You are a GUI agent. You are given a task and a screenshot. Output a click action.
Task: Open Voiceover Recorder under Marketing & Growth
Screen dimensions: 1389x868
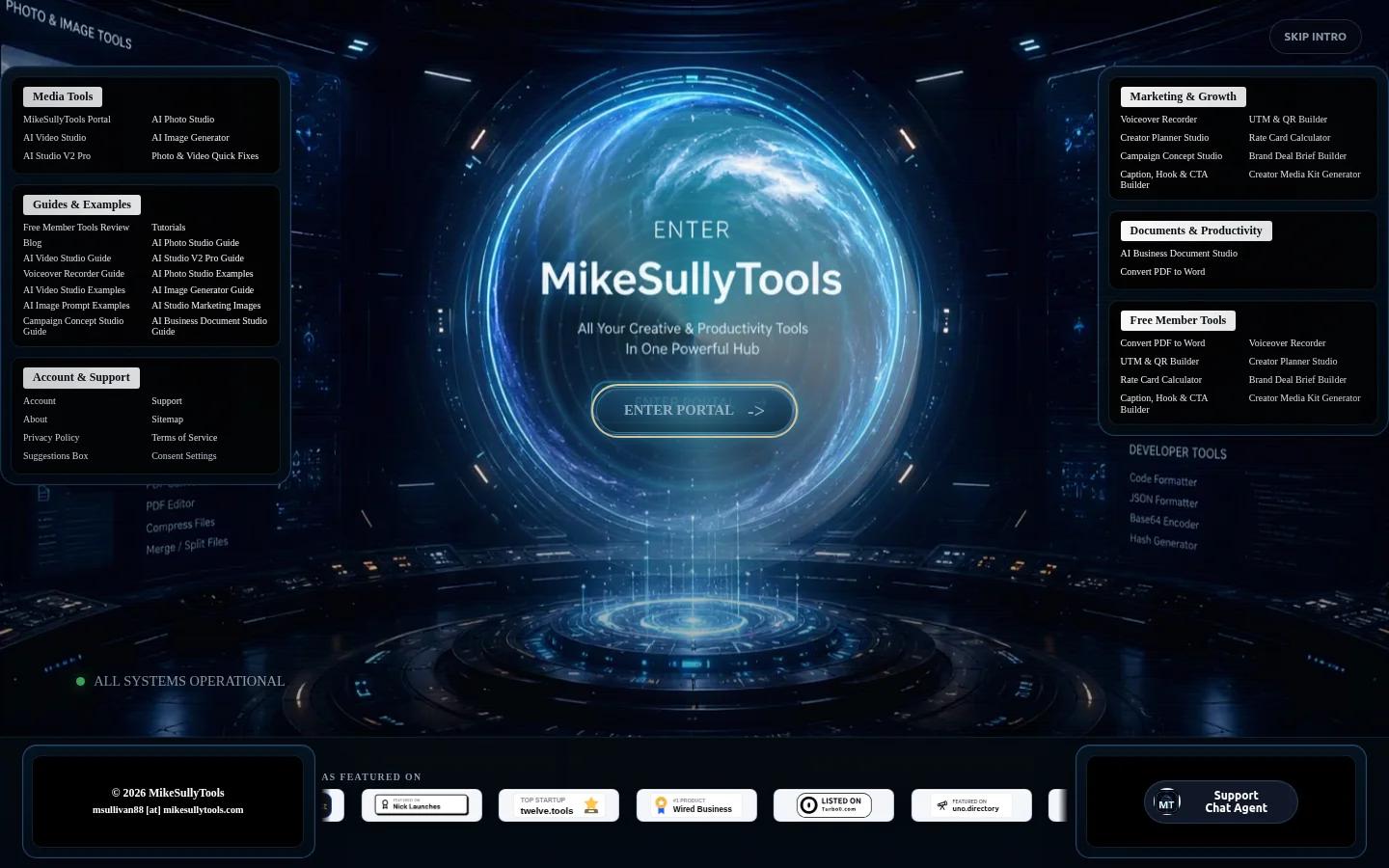1158,120
